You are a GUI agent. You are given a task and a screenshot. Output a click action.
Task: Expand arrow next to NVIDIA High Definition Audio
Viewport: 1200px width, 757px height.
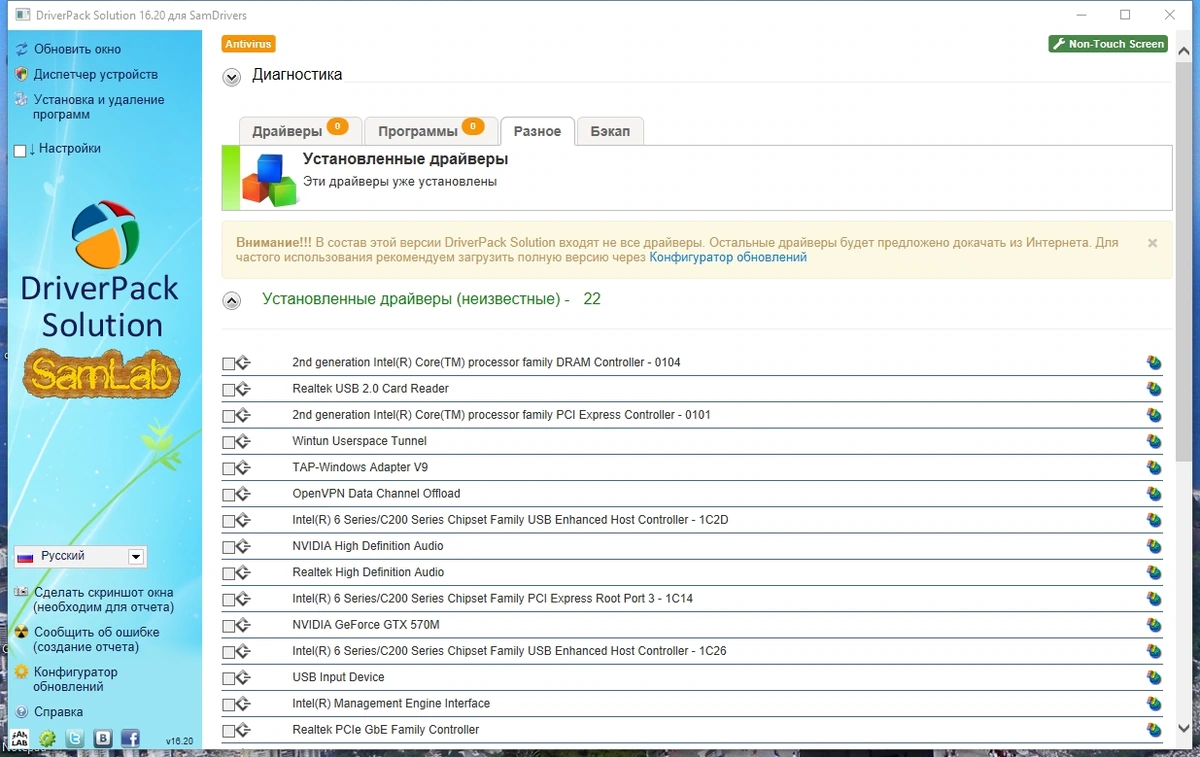[244, 547]
